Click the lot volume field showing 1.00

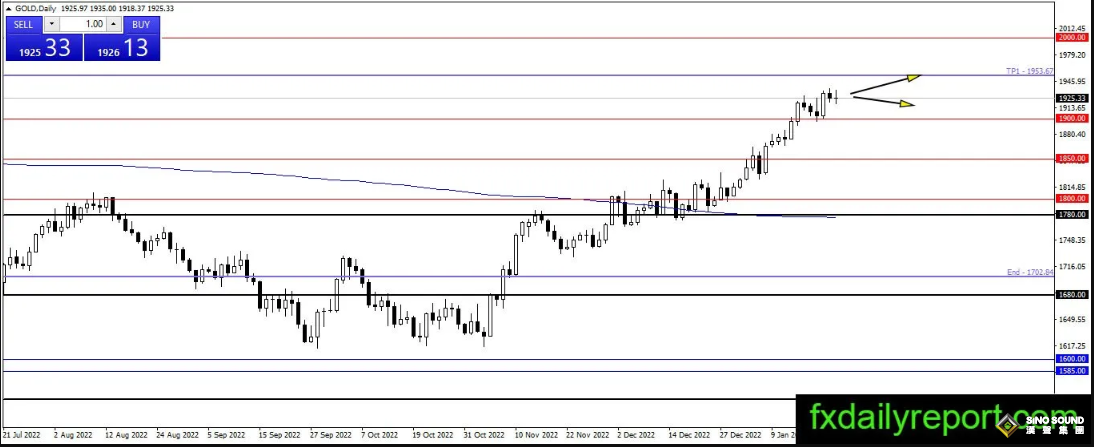click(87, 23)
